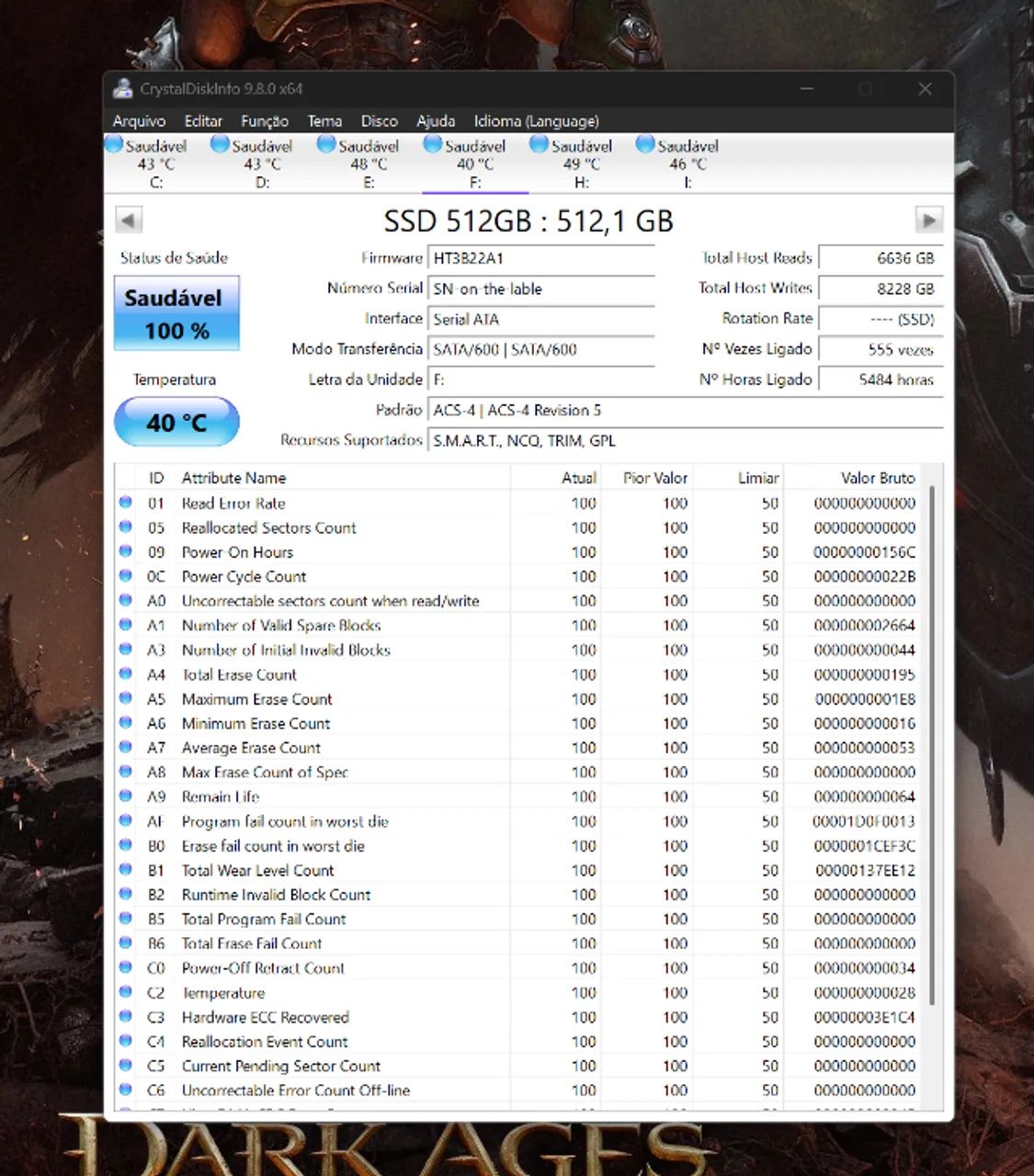Click the Padrão field ACS-4 Revision 5
The height and width of the screenshot is (1176, 1034).
point(686,410)
